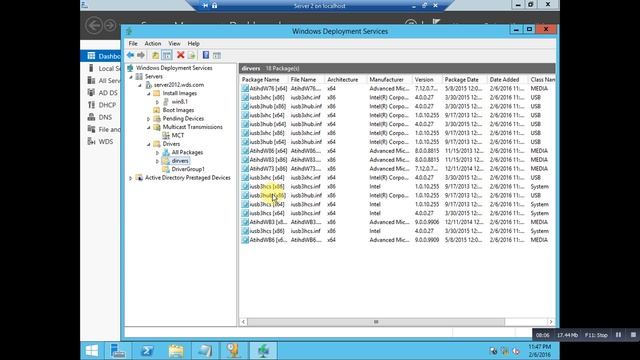Select Dashboard in Server Manager sidebar
Viewport: 640px width, 360px height.
[x=100, y=56]
